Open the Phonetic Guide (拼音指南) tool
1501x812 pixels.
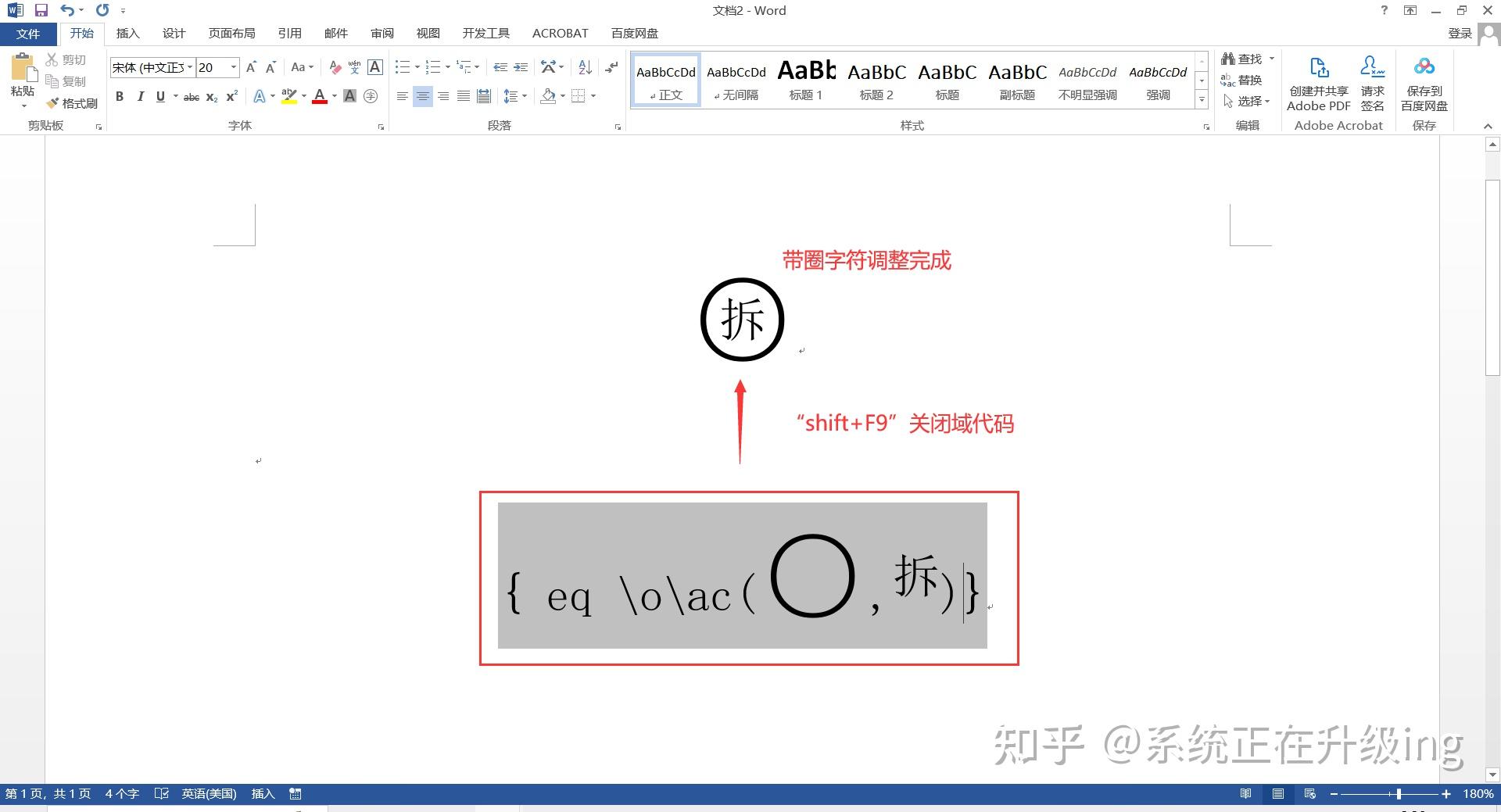[x=354, y=68]
